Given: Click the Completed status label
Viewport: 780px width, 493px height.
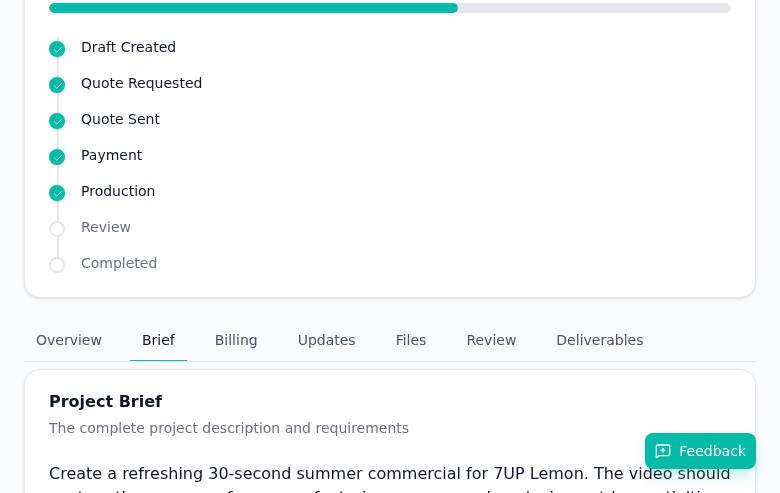Looking at the screenshot, I should click(x=119, y=263).
